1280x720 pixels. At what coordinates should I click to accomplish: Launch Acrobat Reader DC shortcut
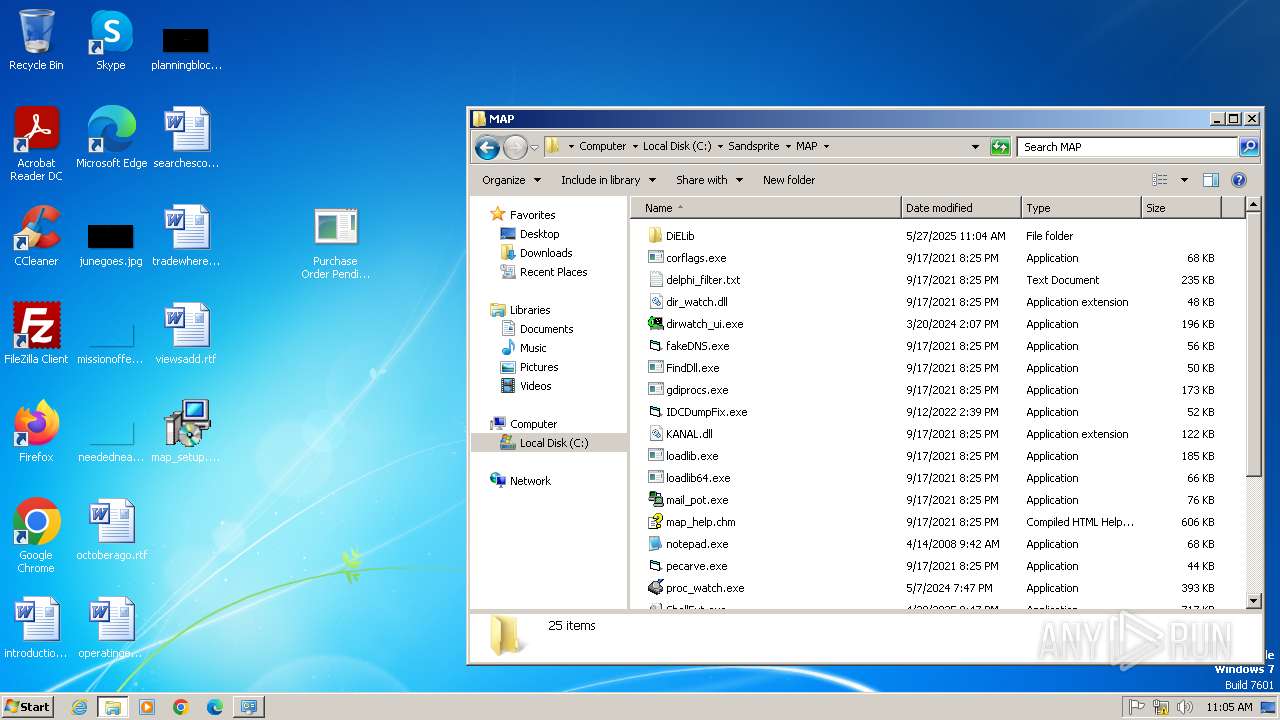[x=36, y=143]
